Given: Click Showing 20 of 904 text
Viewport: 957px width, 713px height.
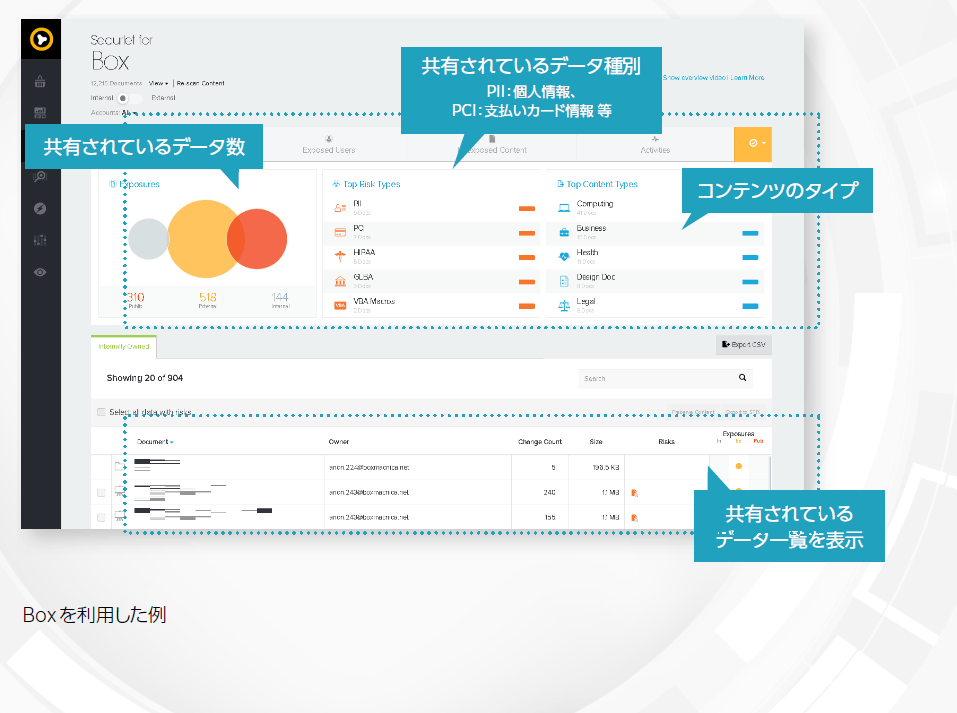Looking at the screenshot, I should coord(145,378).
